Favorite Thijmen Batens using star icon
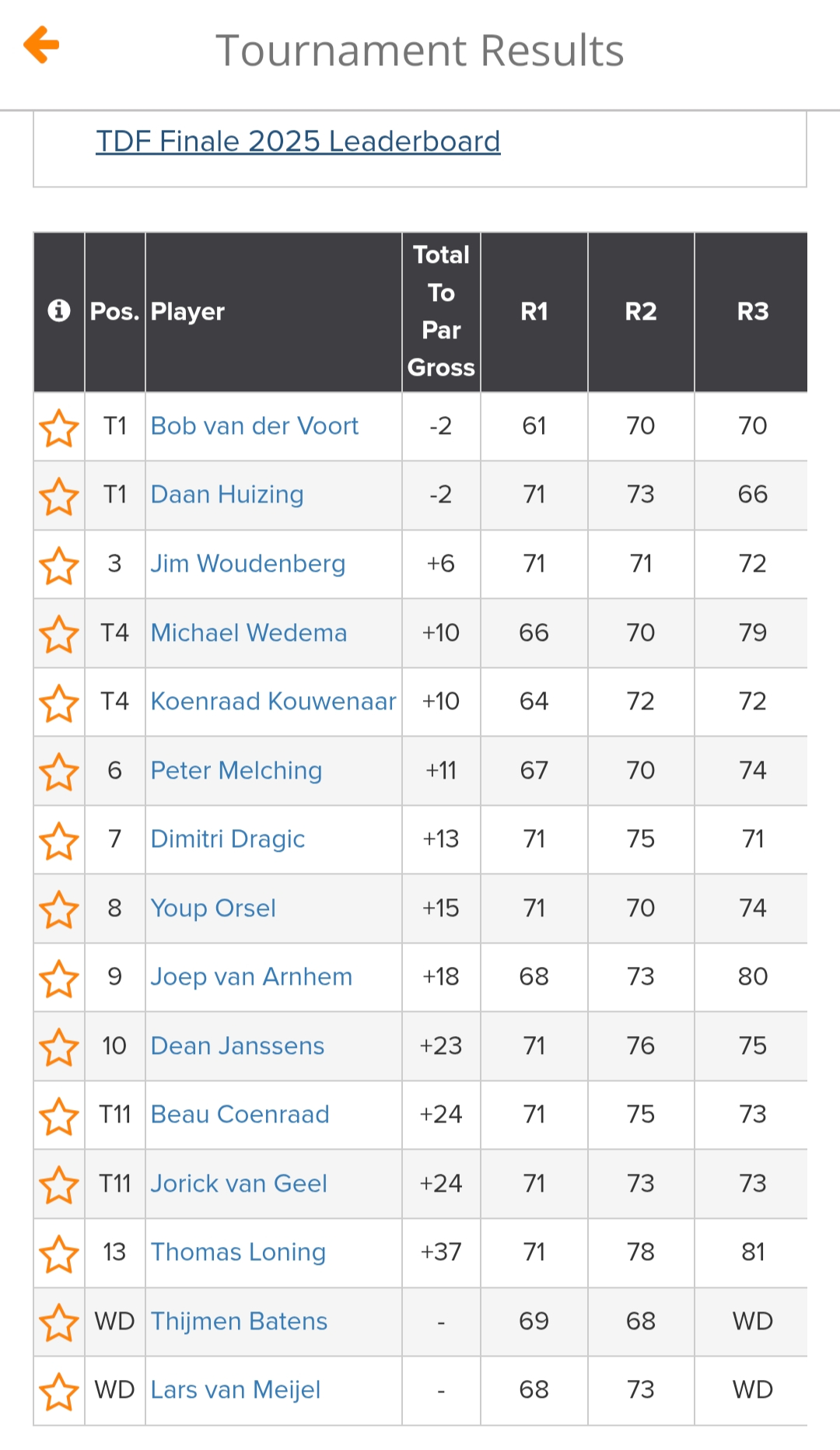The height and width of the screenshot is (1450, 840). click(x=59, y=1322)
